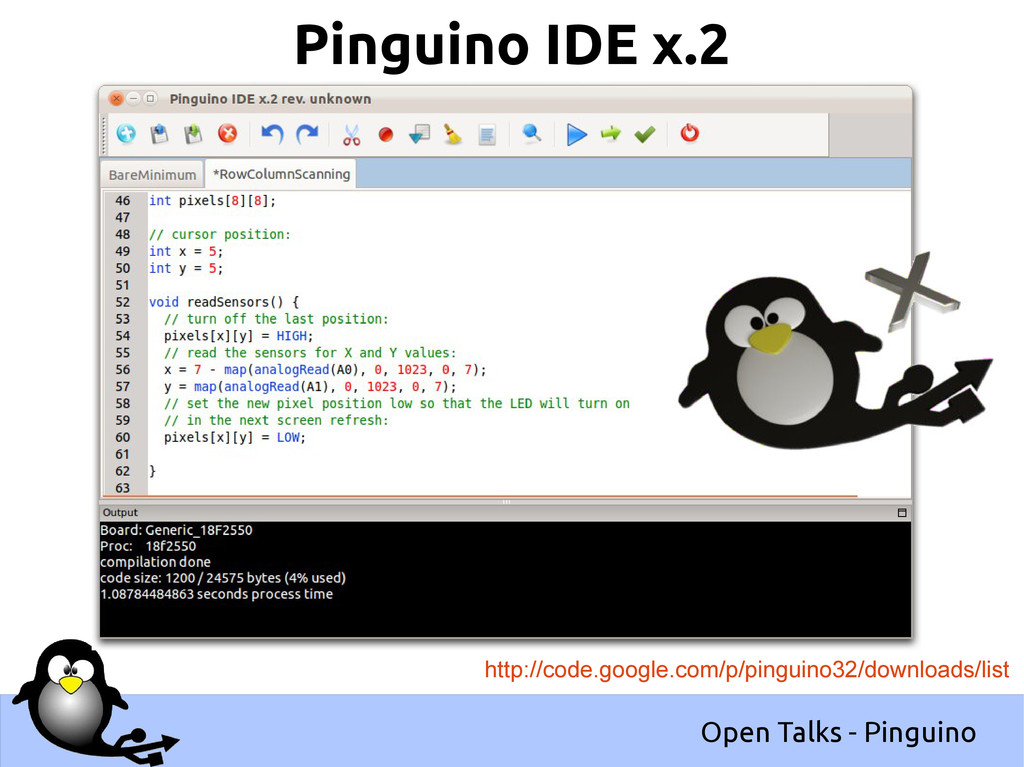Viewport: 1024px width, 767px height.
Task: Click the '// cursor position:' comment
Action: click(219, 235)
